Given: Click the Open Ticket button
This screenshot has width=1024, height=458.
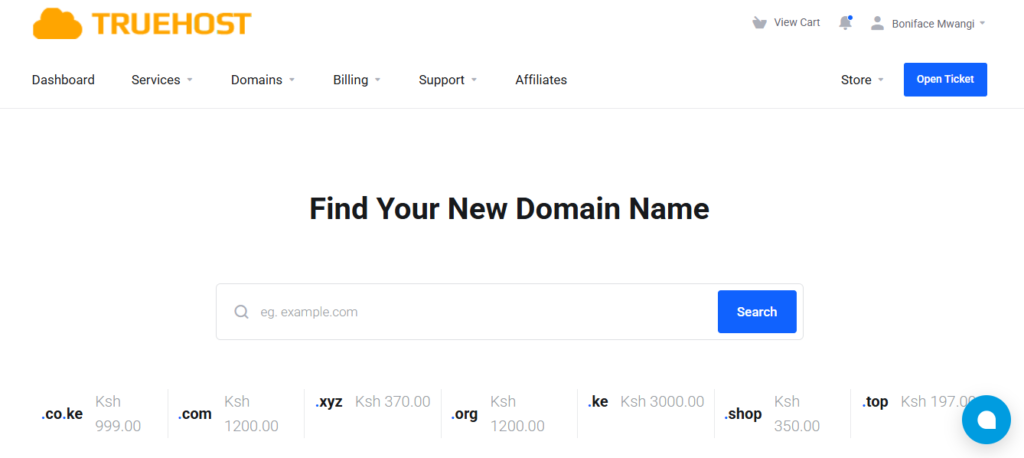Looking at the screenshot, I should point(945,80).
